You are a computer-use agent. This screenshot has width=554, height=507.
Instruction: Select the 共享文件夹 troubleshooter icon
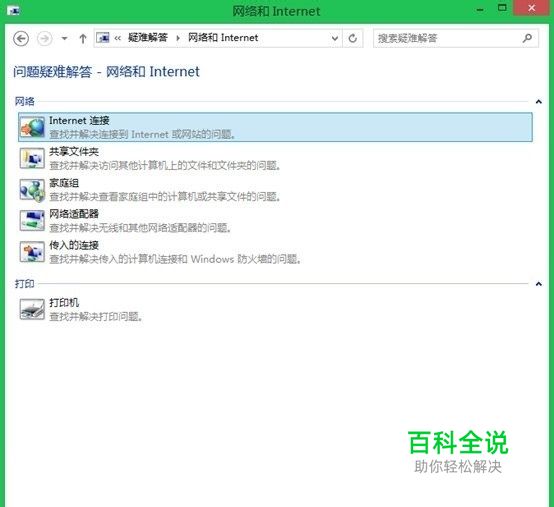(x=33, y=159)
